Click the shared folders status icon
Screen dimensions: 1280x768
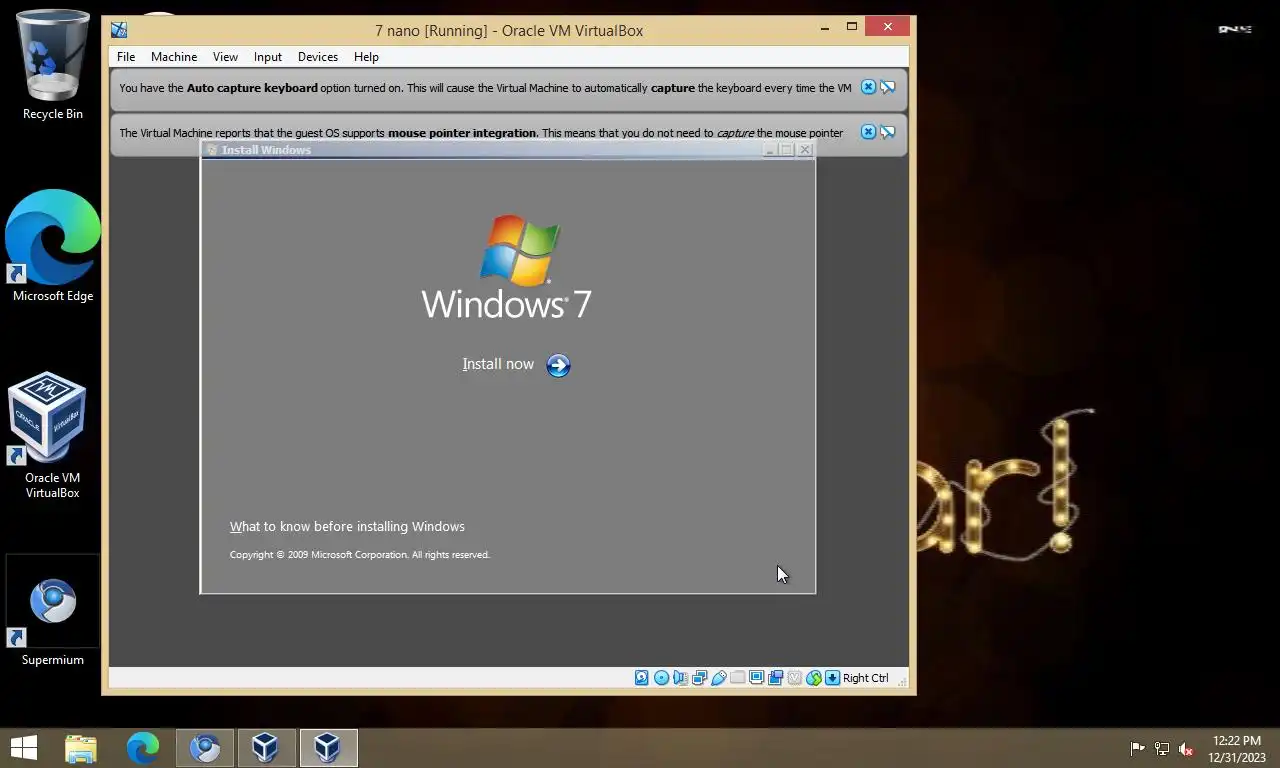pyautogui.click(x=737, y=678)
